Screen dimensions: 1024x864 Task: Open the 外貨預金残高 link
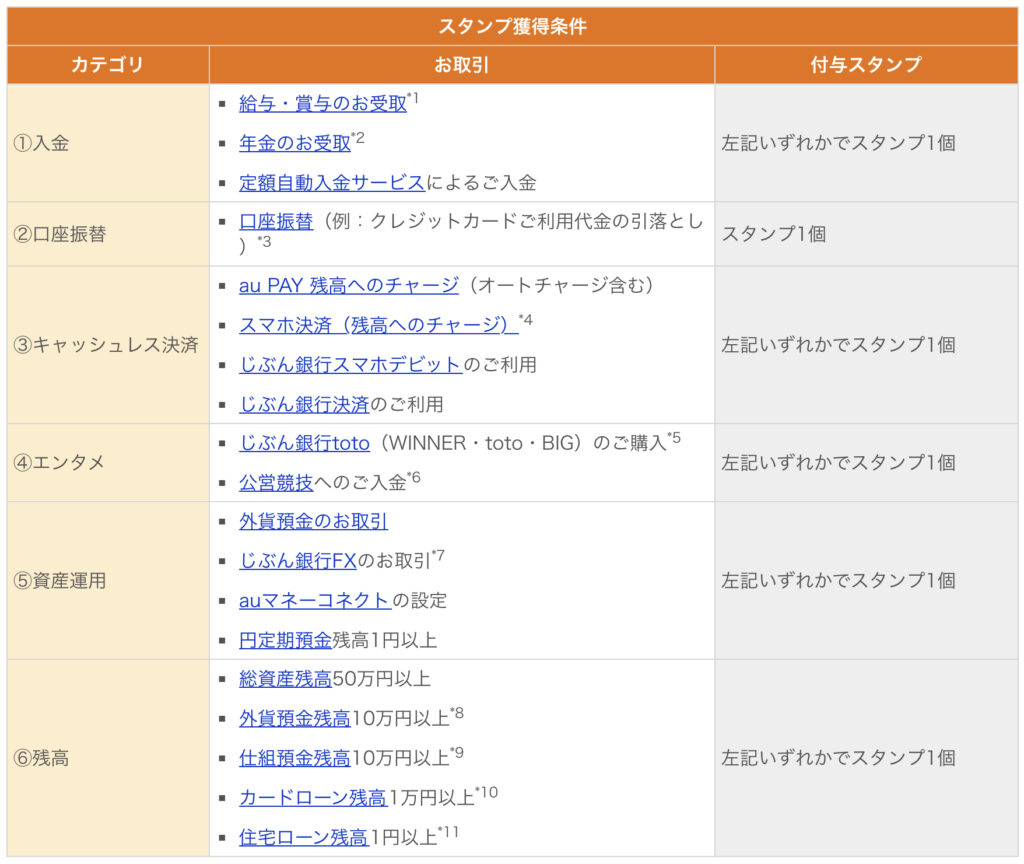pos(295,719)
